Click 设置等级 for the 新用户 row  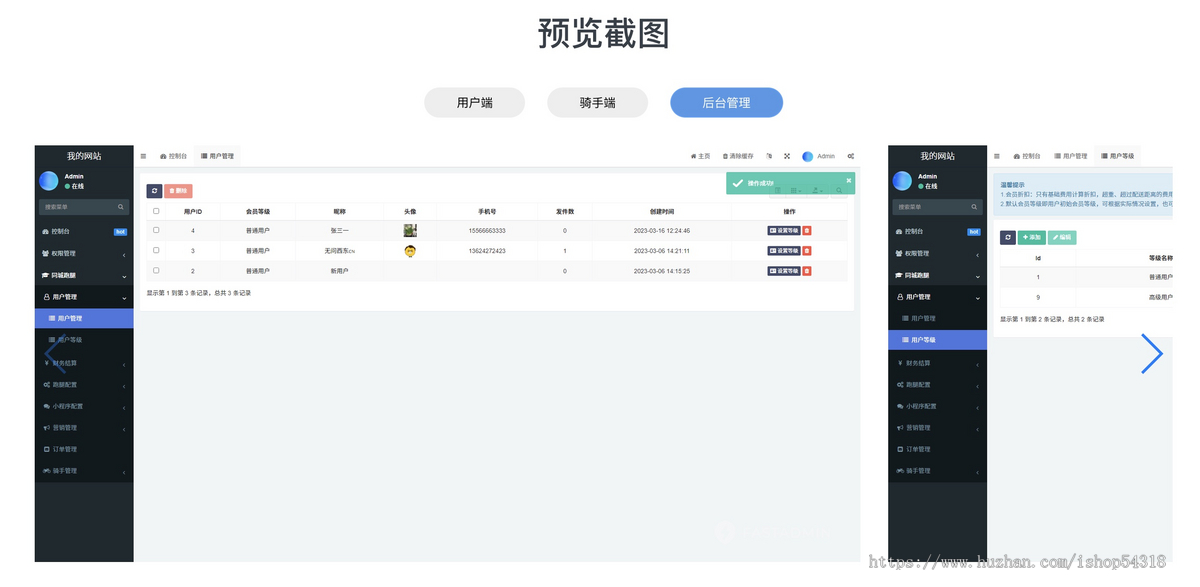[784, 271]
